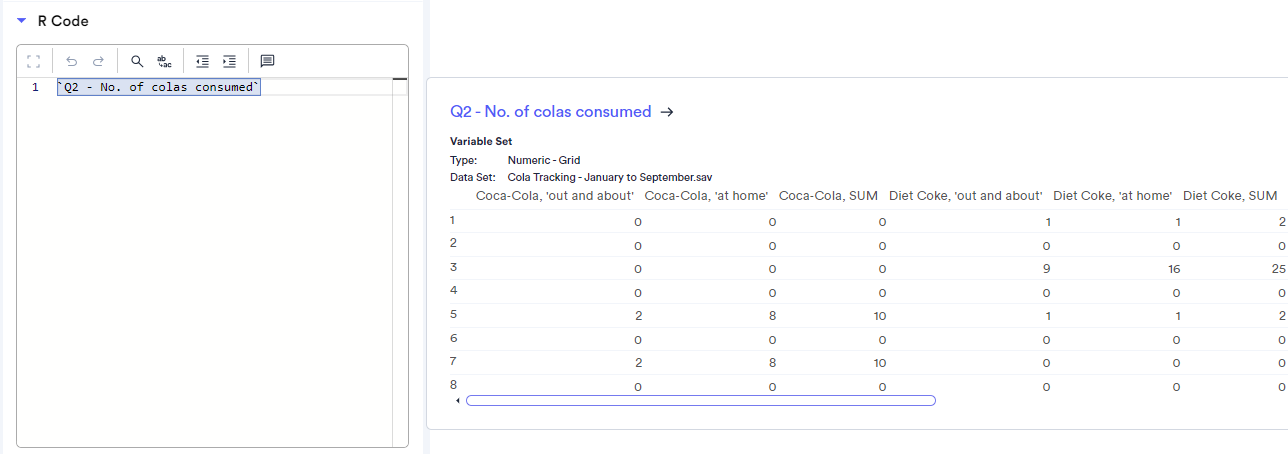The image size is (1288, 454).
Task: Redo the last code edit
Action: (98, 61)
